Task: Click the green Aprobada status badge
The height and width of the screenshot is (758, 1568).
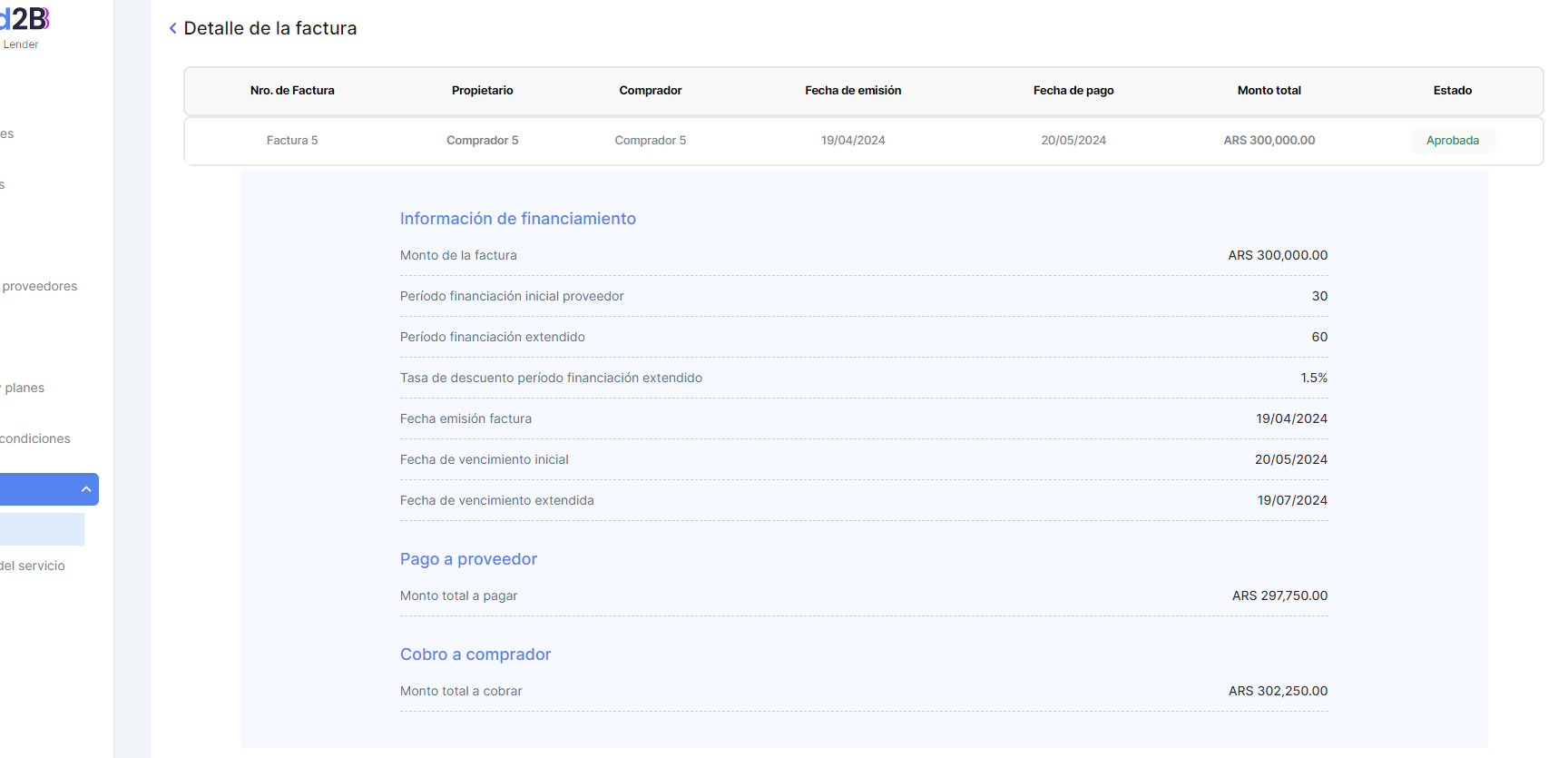Action: click(x=1452, y=140)
